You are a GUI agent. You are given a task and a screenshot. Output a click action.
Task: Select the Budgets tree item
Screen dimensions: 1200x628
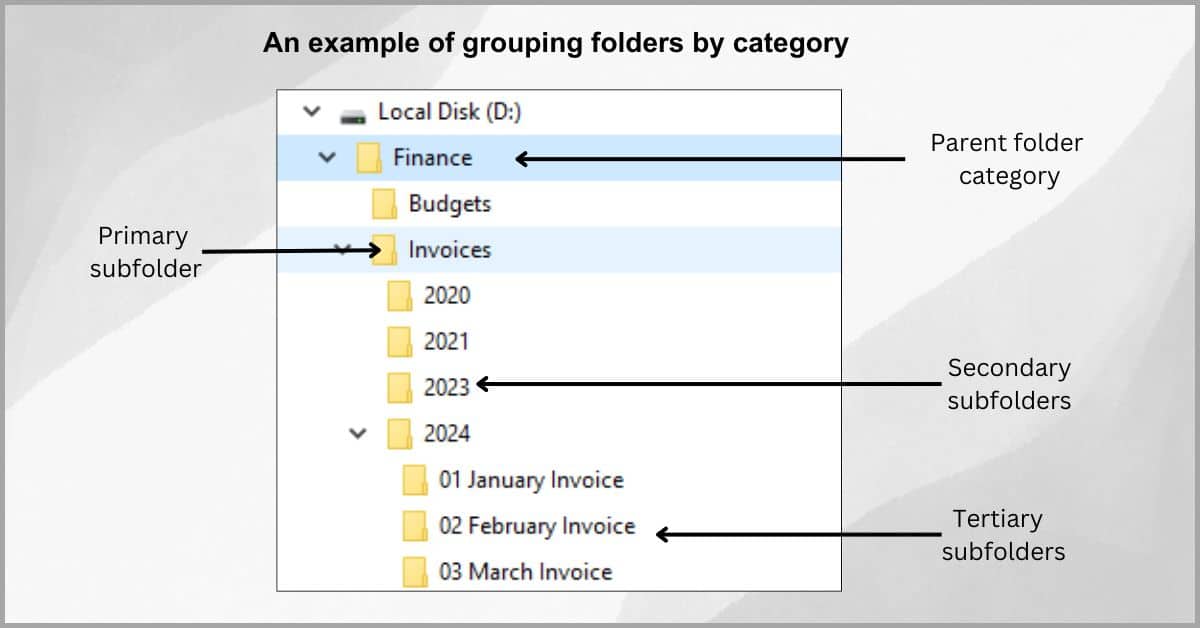tap(449, 203)
